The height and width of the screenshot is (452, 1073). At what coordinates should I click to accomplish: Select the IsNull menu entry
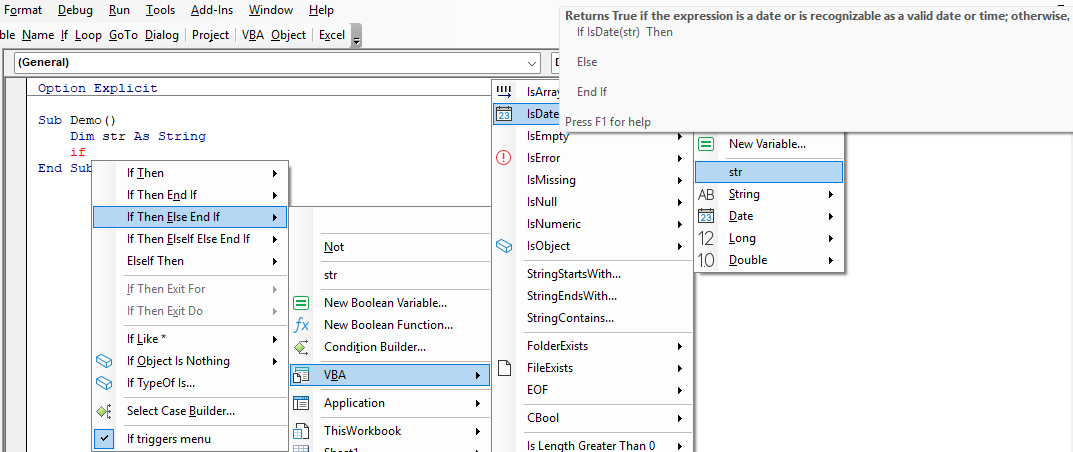pos(591,202)
